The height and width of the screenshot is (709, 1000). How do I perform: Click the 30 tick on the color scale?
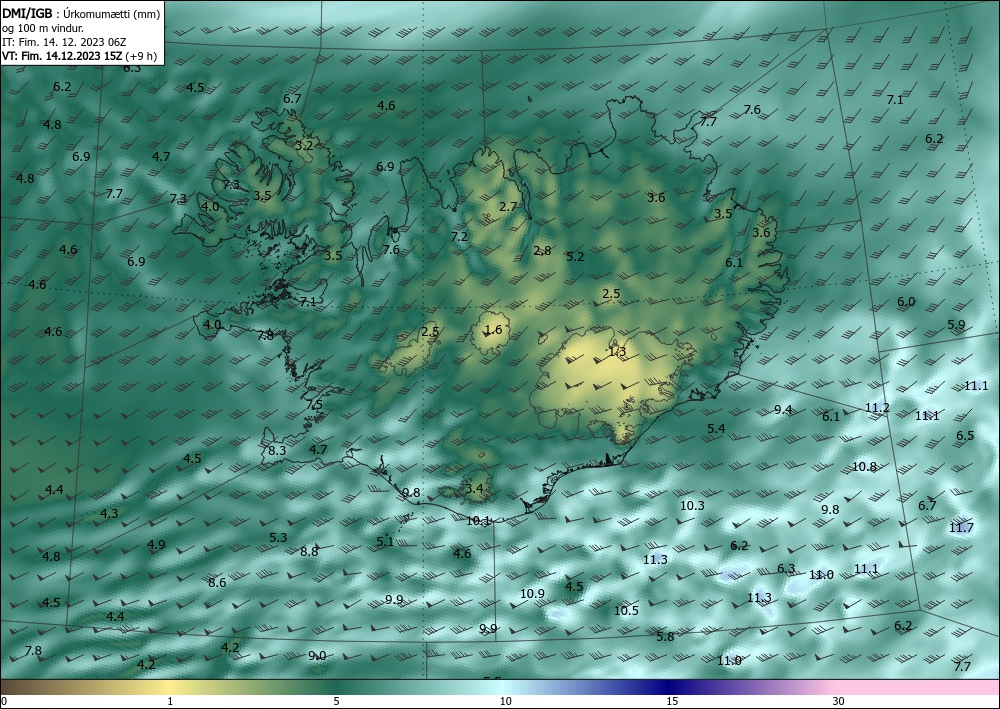click(x=839, y=701)
